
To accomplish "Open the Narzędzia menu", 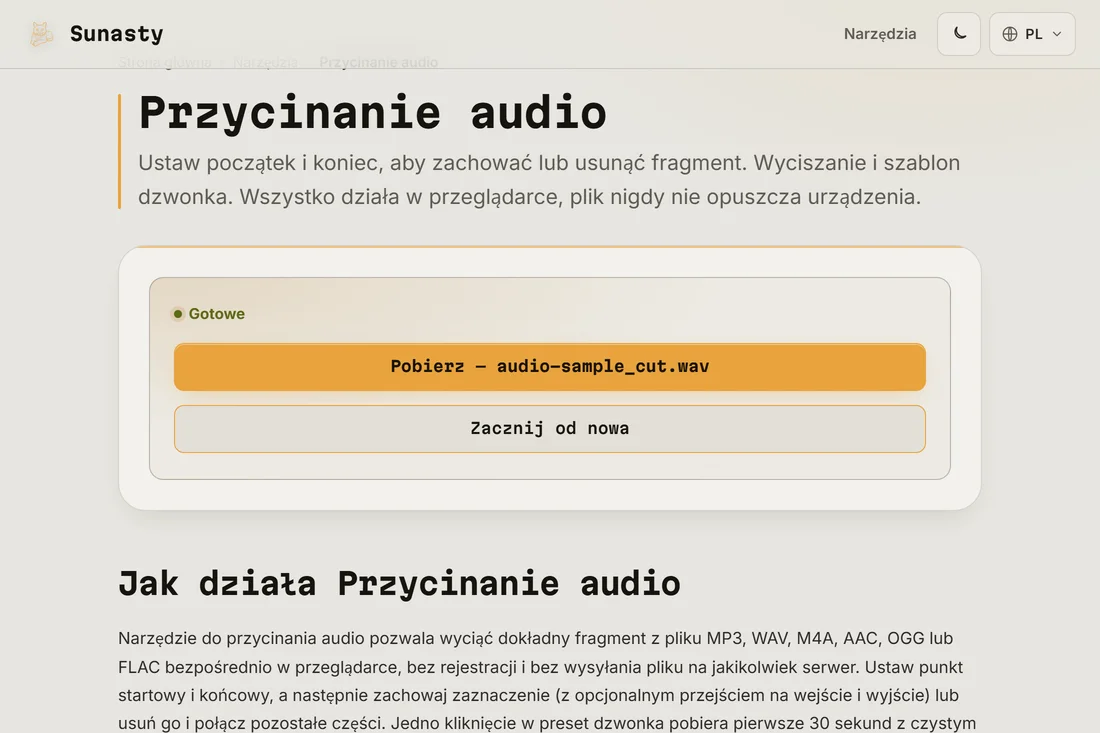I will [880, 34].
